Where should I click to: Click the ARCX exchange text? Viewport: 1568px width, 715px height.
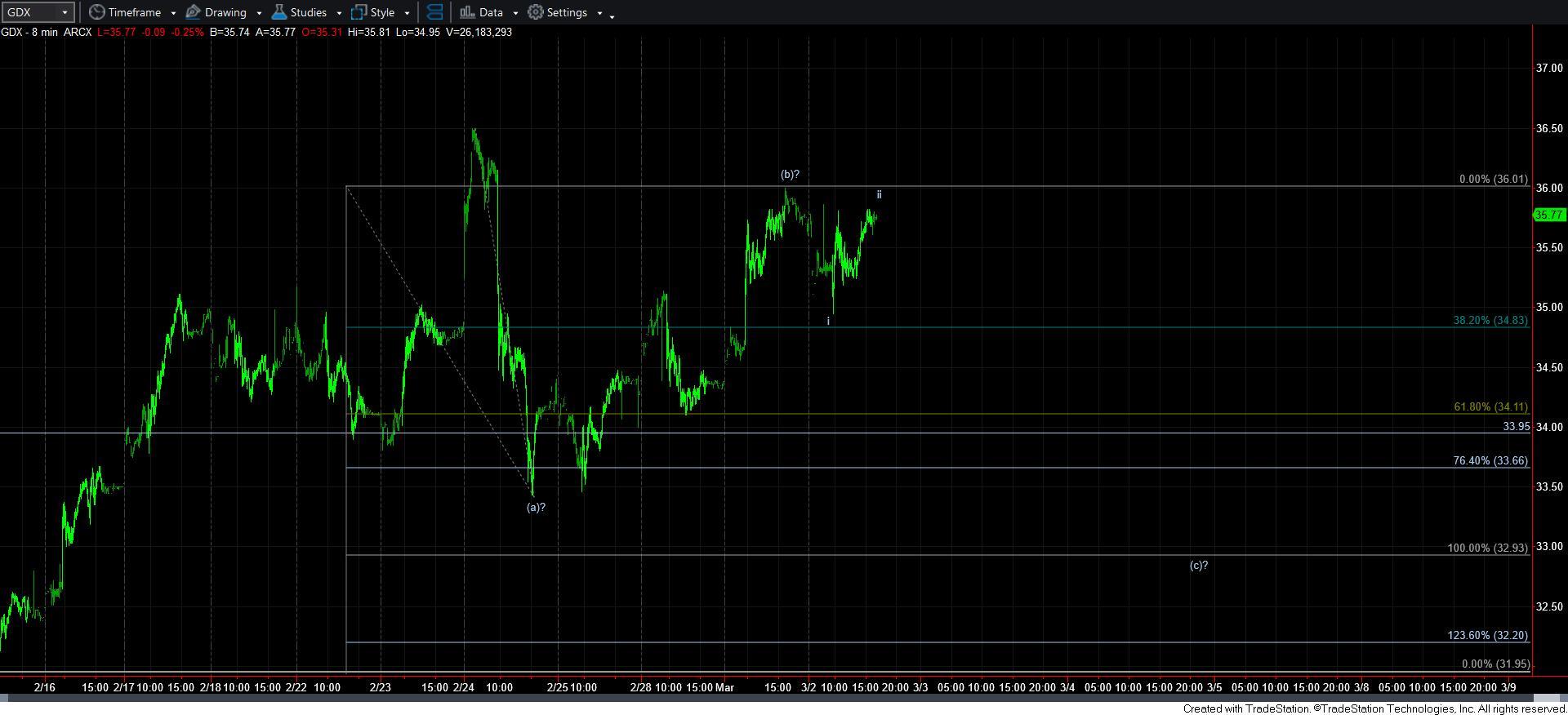pyautogui.click(x=78, y=32)
